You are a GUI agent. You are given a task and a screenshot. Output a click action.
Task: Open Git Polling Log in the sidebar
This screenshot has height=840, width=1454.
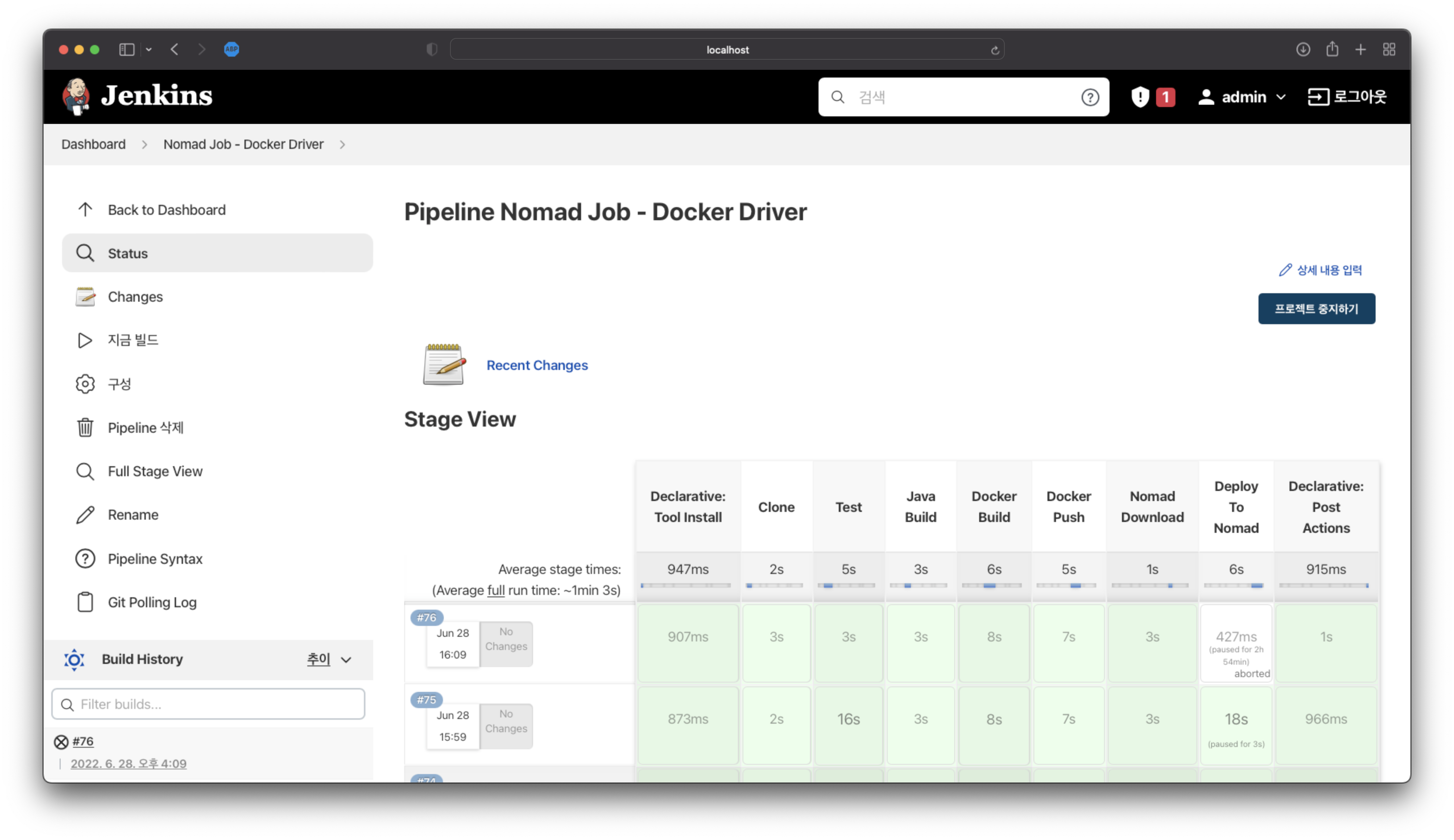pos(152,602)
